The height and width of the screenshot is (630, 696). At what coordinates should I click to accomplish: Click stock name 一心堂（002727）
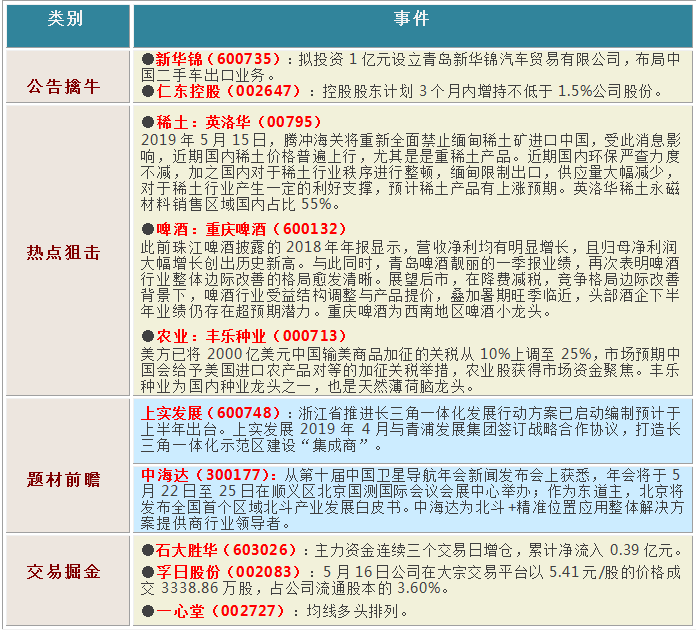click(220, 611)
